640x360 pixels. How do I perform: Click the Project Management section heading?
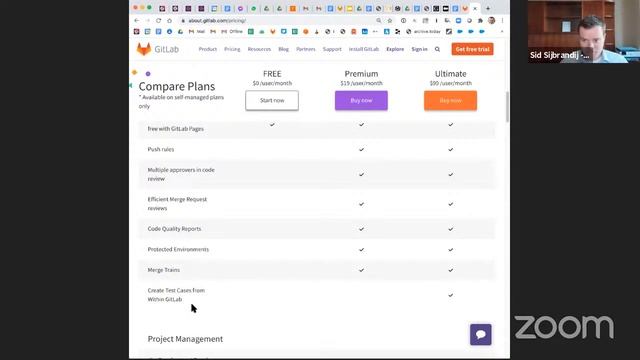[185, 339]
